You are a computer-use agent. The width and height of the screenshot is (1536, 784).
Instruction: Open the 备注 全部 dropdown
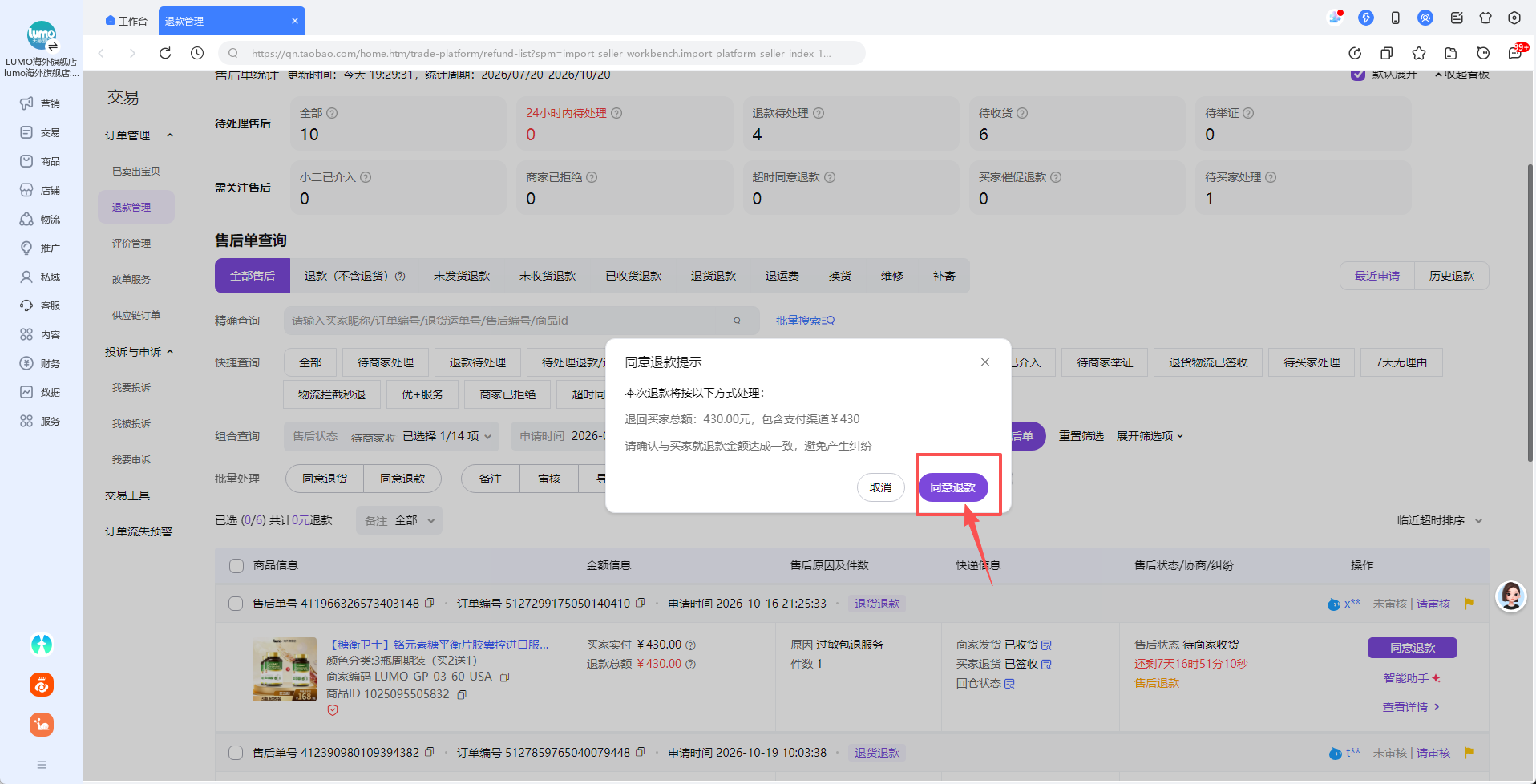tap(399, 521)
